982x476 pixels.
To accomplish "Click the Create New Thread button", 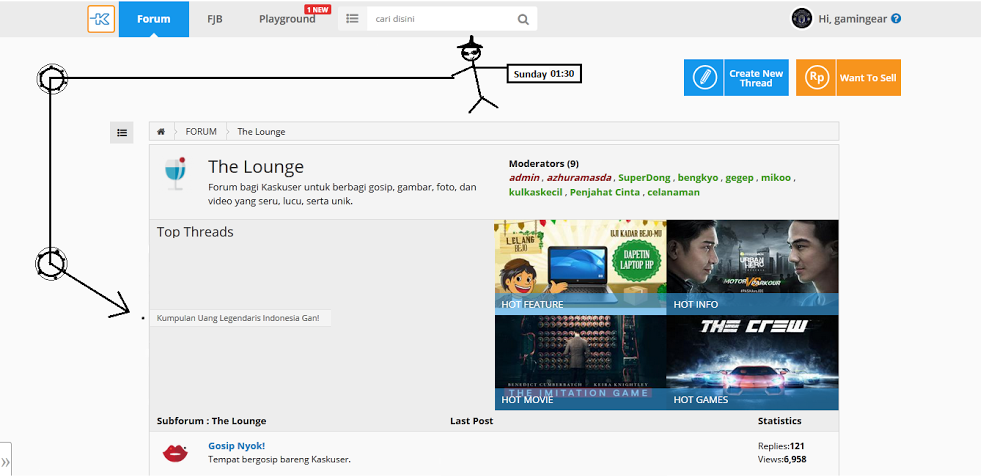I will click(736, 78).
